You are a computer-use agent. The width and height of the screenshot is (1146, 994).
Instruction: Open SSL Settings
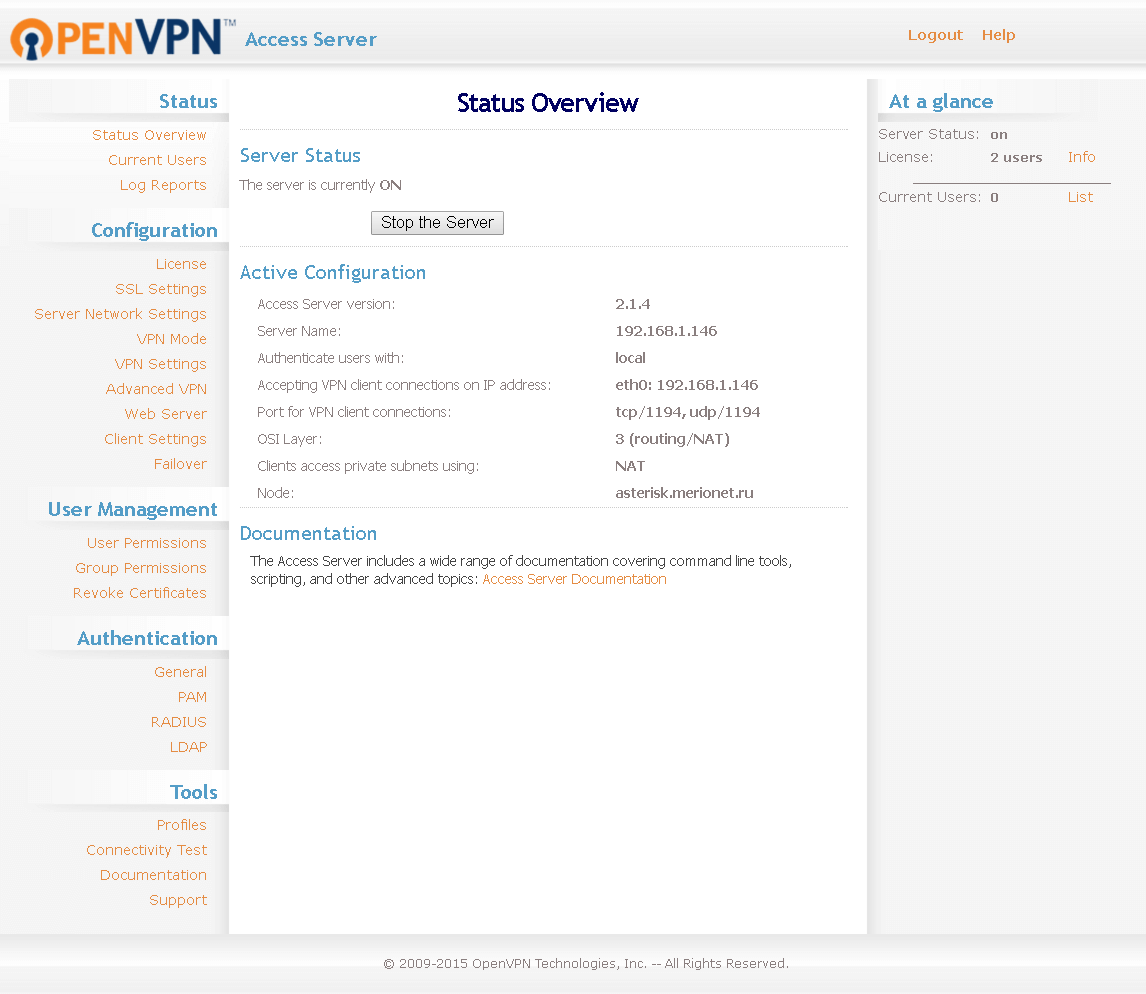161,289
